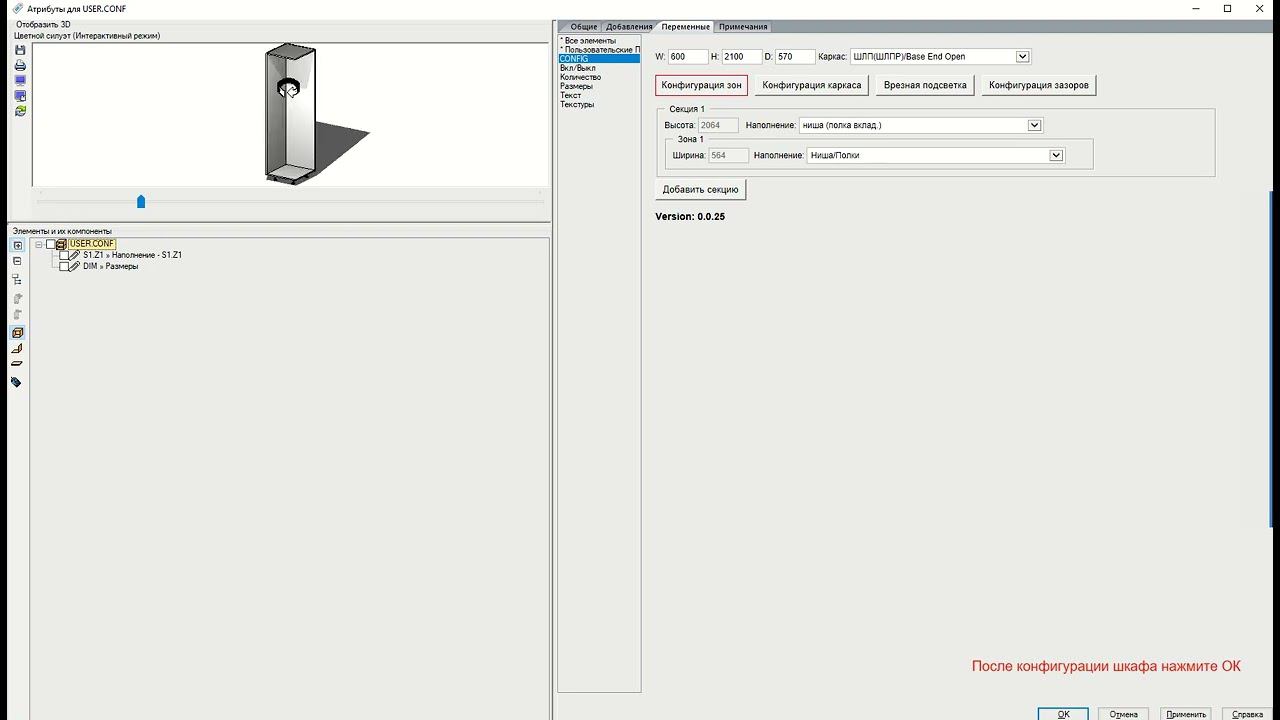
Task: Select 'DIM » Размеры' tree row
Action: [x=110, y=266]
